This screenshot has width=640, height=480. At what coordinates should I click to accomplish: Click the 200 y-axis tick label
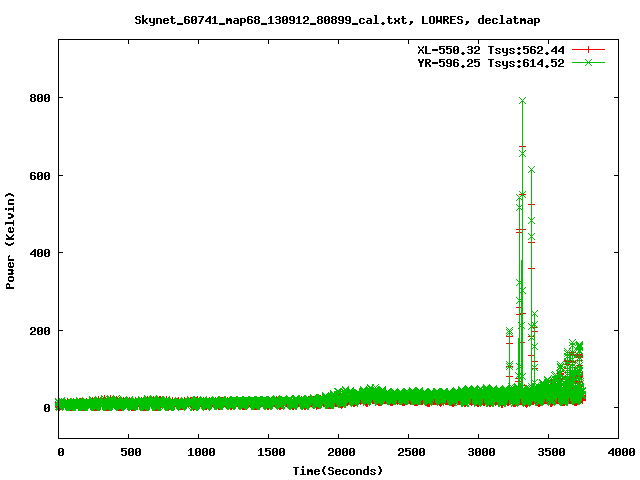click(x=40, y=331)
